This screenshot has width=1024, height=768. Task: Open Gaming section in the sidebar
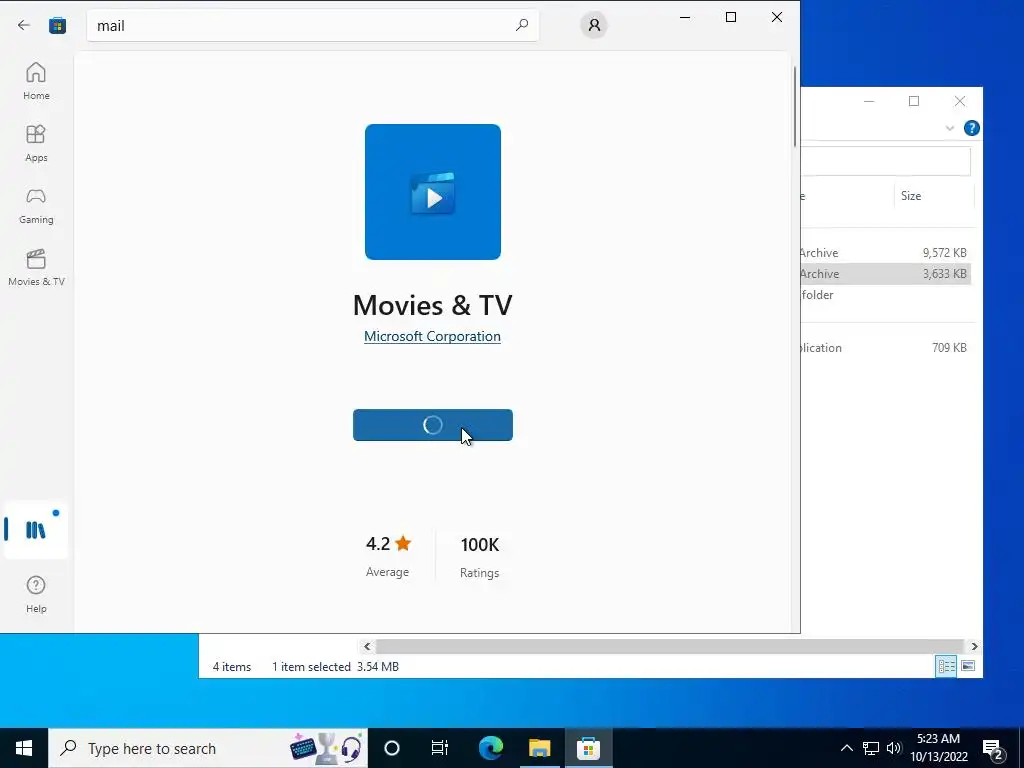point(36,205)
